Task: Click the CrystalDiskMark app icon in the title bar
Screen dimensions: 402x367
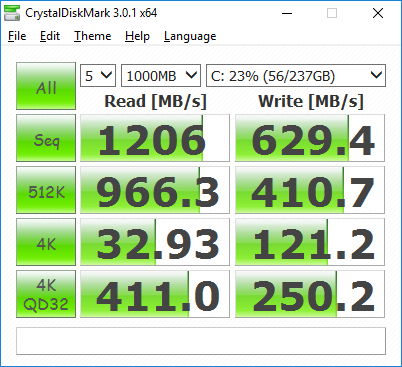Action: pyautogui.click(x=12, y=13)
